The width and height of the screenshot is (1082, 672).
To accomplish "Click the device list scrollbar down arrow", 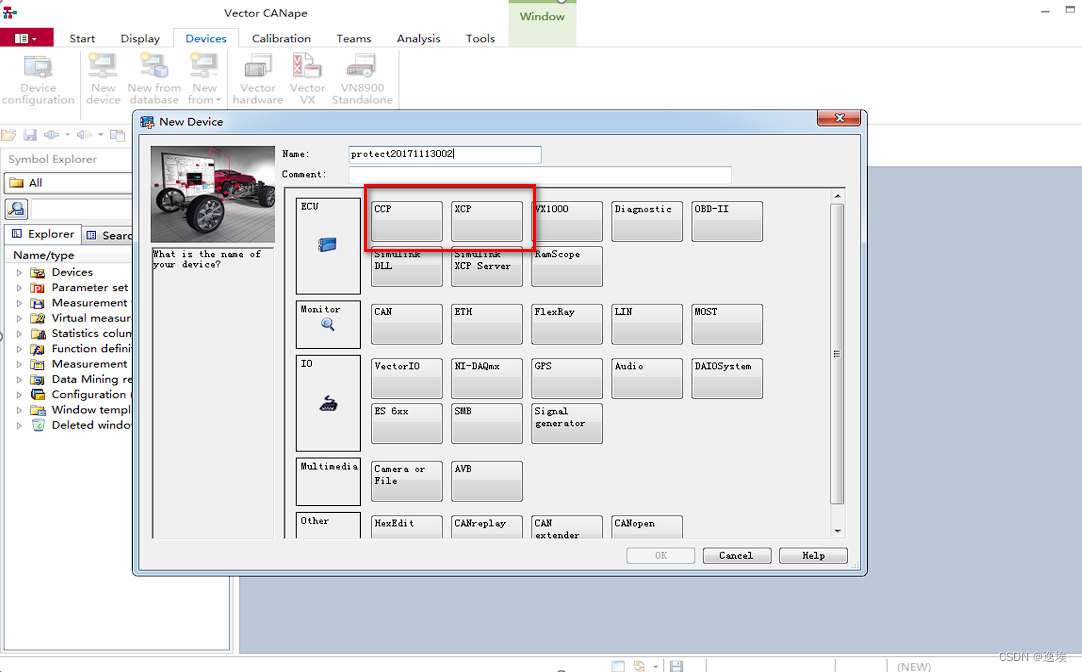I will (837, 531).
